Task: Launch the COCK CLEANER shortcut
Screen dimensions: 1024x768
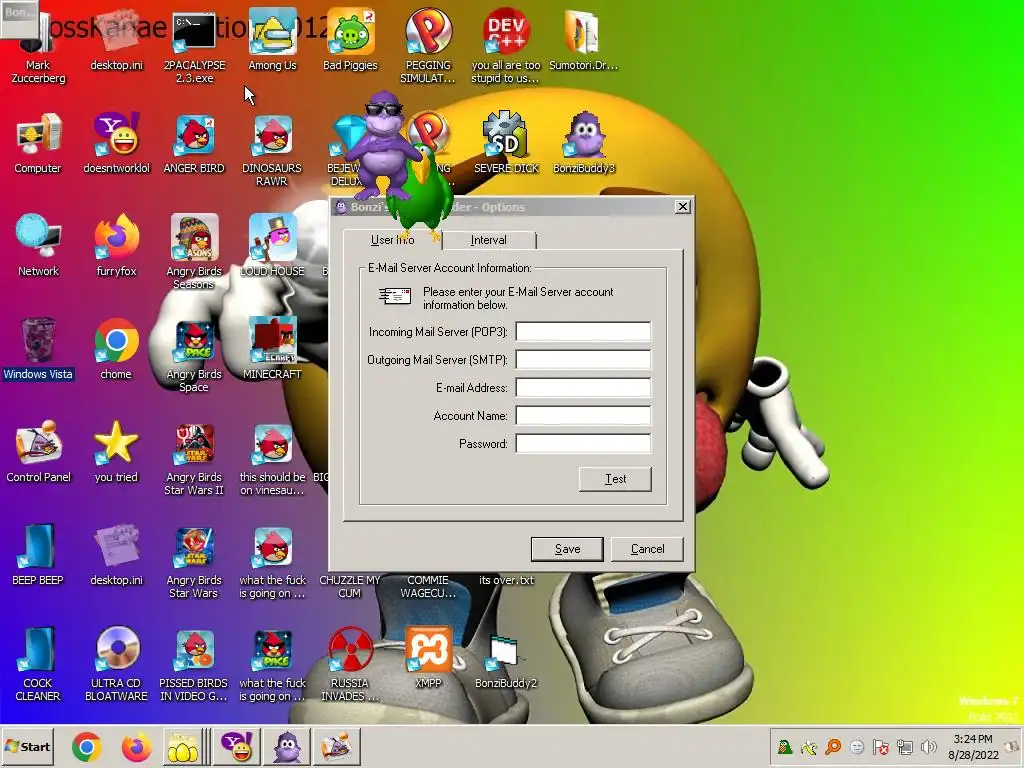Action: coord(38,664)
